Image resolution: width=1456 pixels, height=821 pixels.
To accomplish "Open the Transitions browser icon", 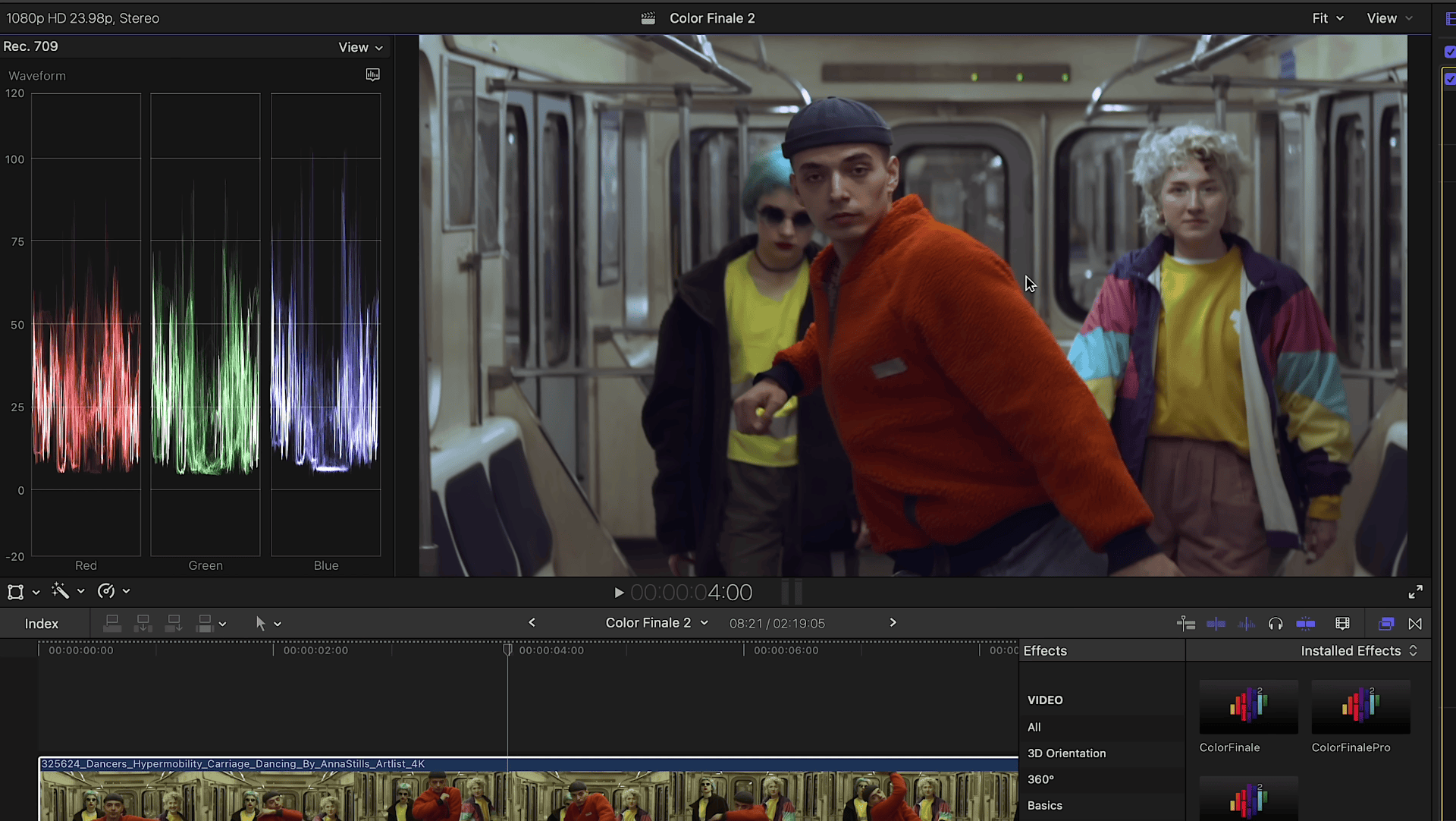I will click(x=1415, y=624).
